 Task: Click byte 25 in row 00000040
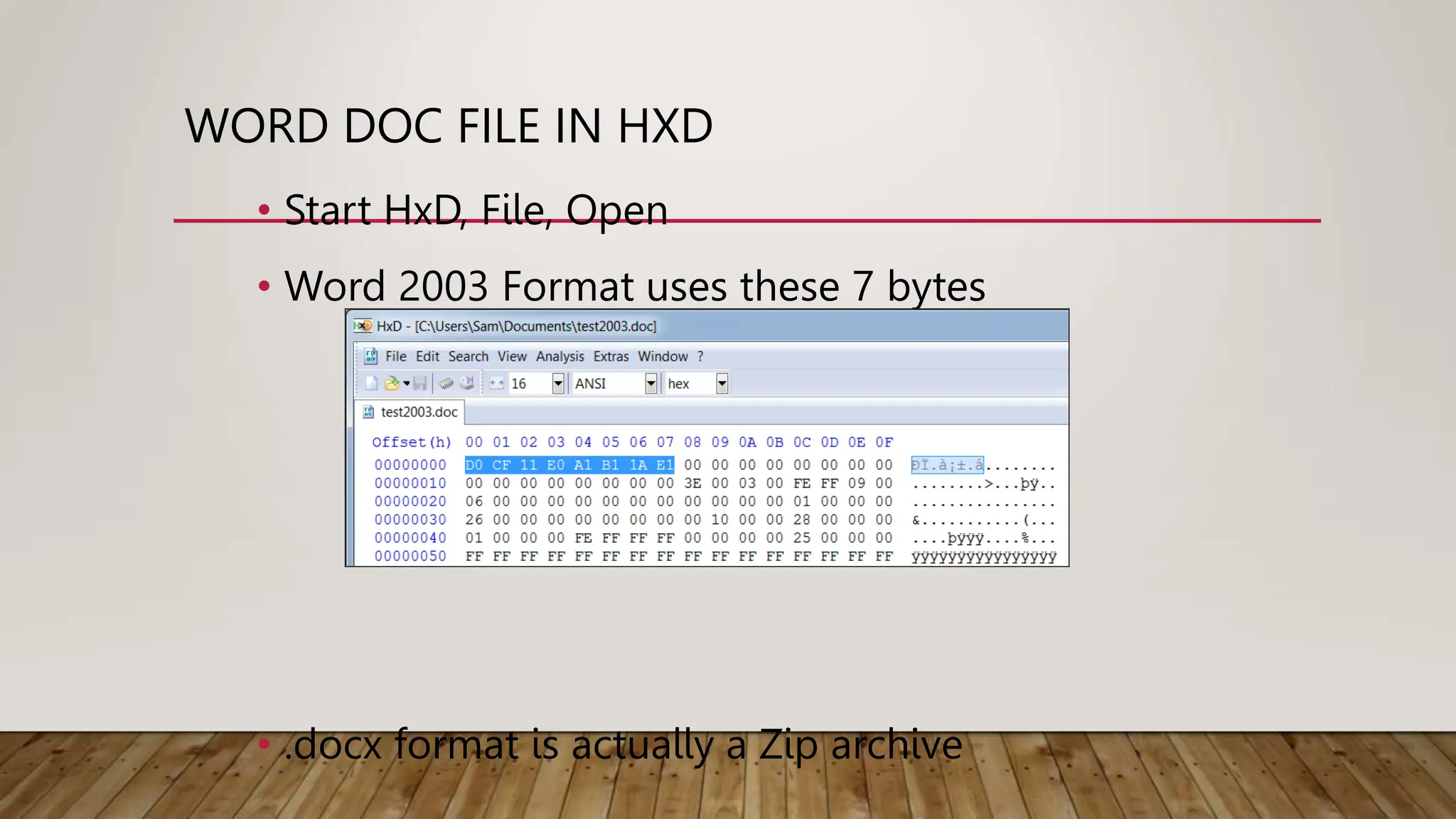pyautogui.click(x=802, y=538)
